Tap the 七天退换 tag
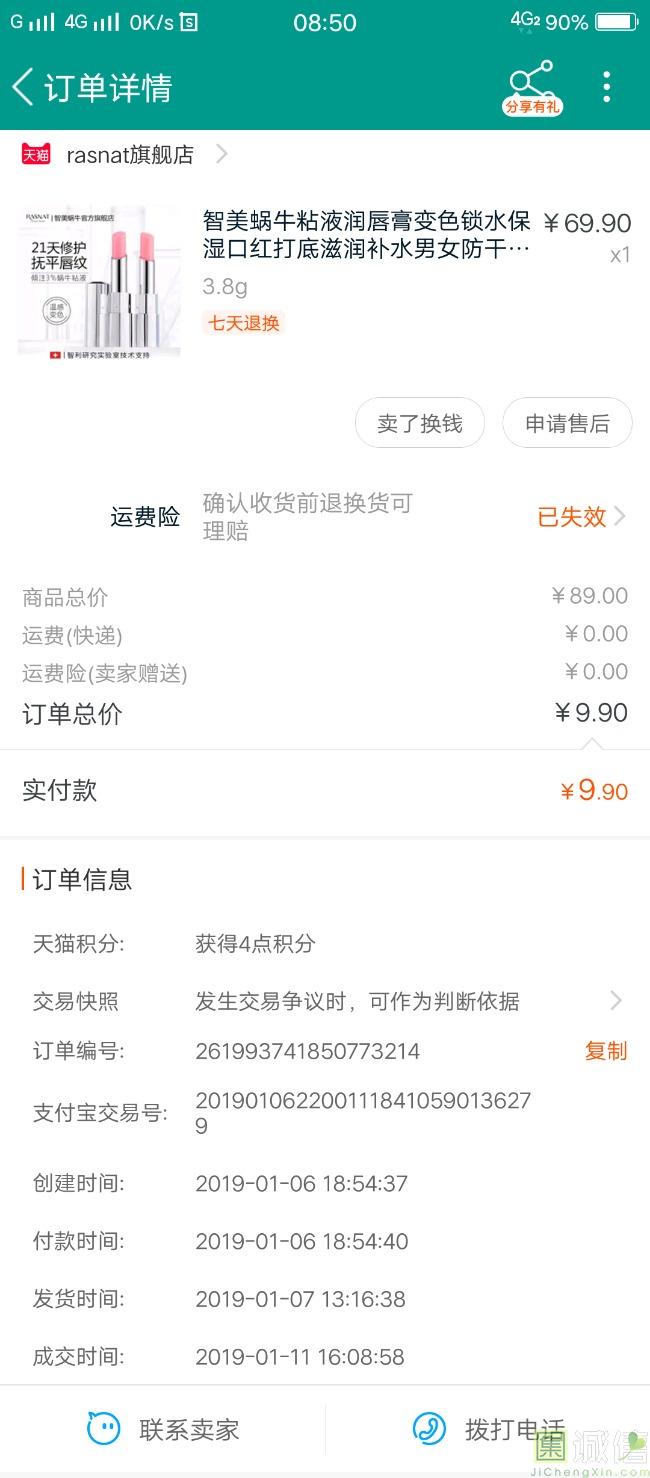This screenshot has height=1478, width=650. (244, 323)
